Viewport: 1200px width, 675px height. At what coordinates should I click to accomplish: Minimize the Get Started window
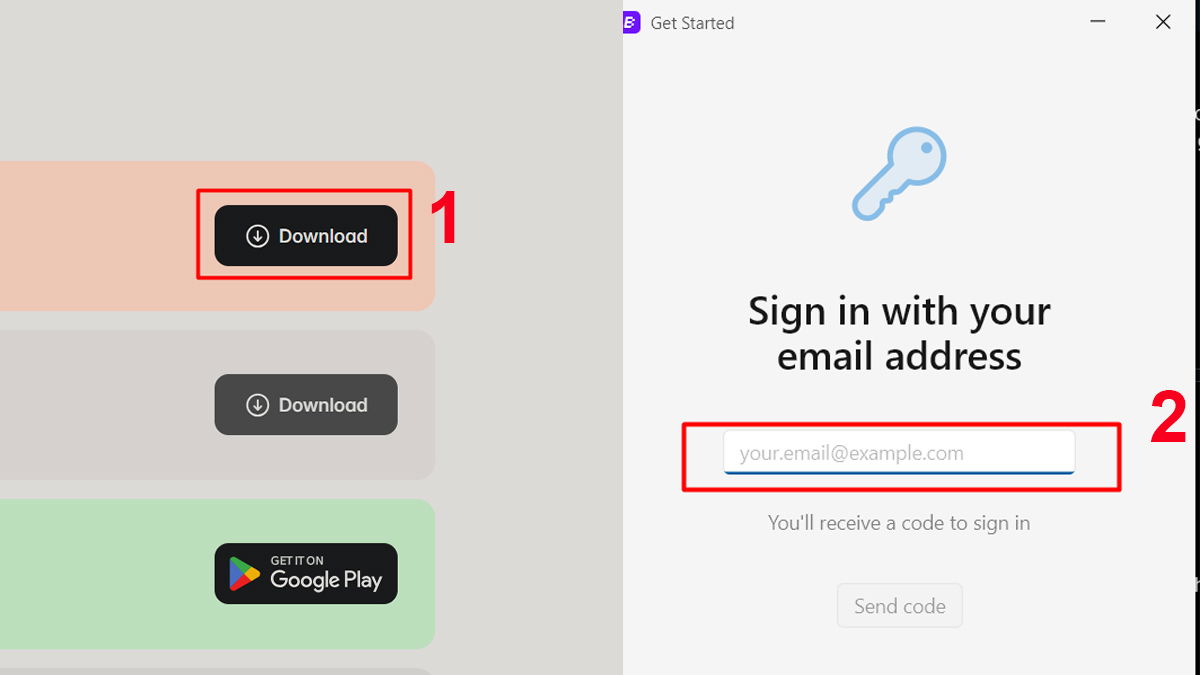point(1098,22)
